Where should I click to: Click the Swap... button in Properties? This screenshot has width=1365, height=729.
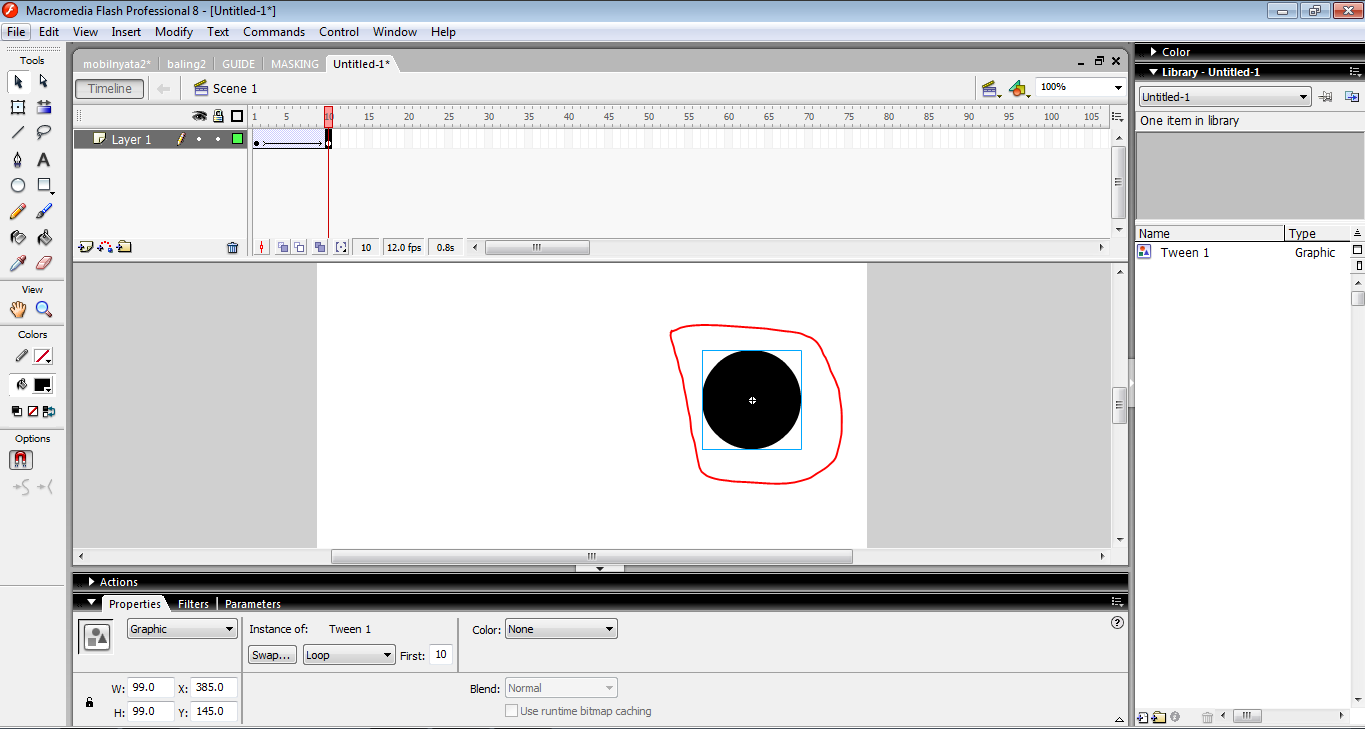tap(271, 654)
